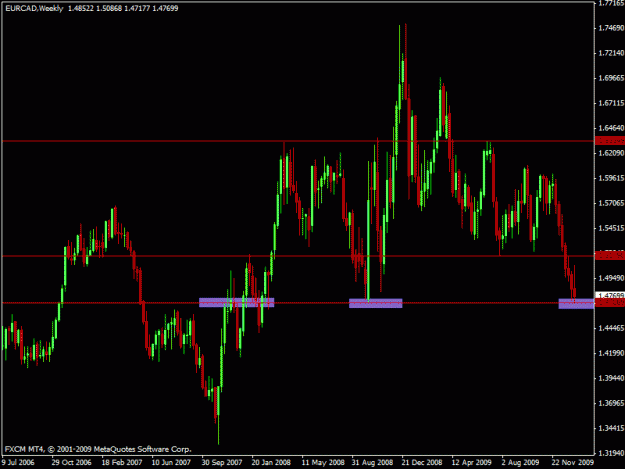Click the 21 Dec 2008 date label
625x469 pixels.
[x=422, y=463]
